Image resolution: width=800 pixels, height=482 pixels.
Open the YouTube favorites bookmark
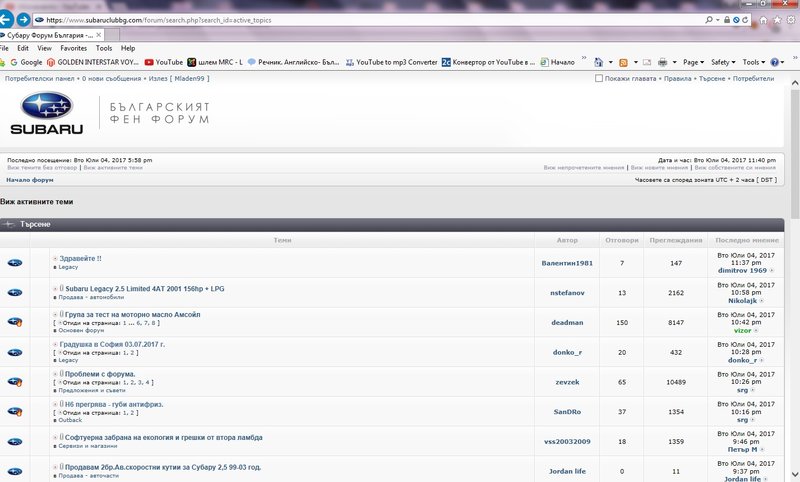click(164, 62)
